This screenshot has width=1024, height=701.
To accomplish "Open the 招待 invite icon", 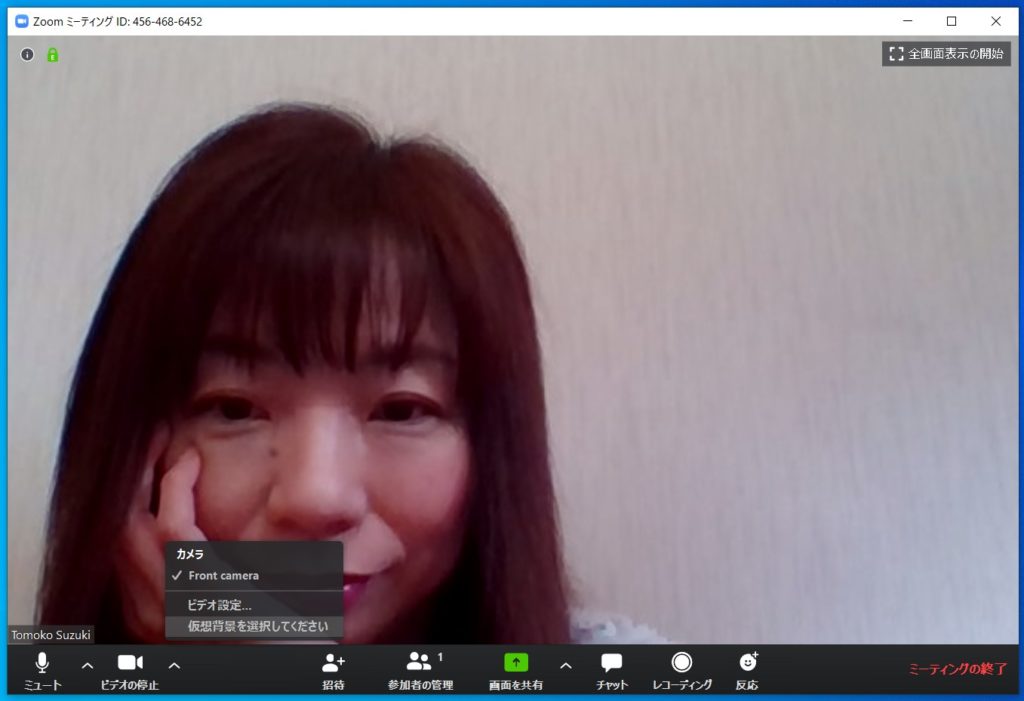I will [333, 663].
